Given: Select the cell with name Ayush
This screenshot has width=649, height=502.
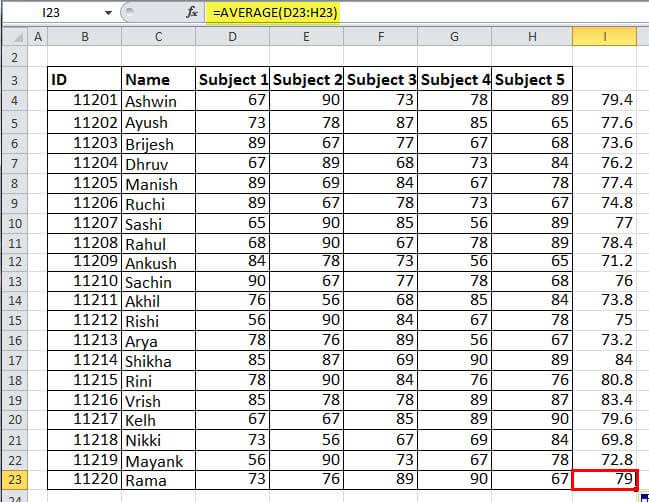Looking at the screenshot, I should pos(159,122).
